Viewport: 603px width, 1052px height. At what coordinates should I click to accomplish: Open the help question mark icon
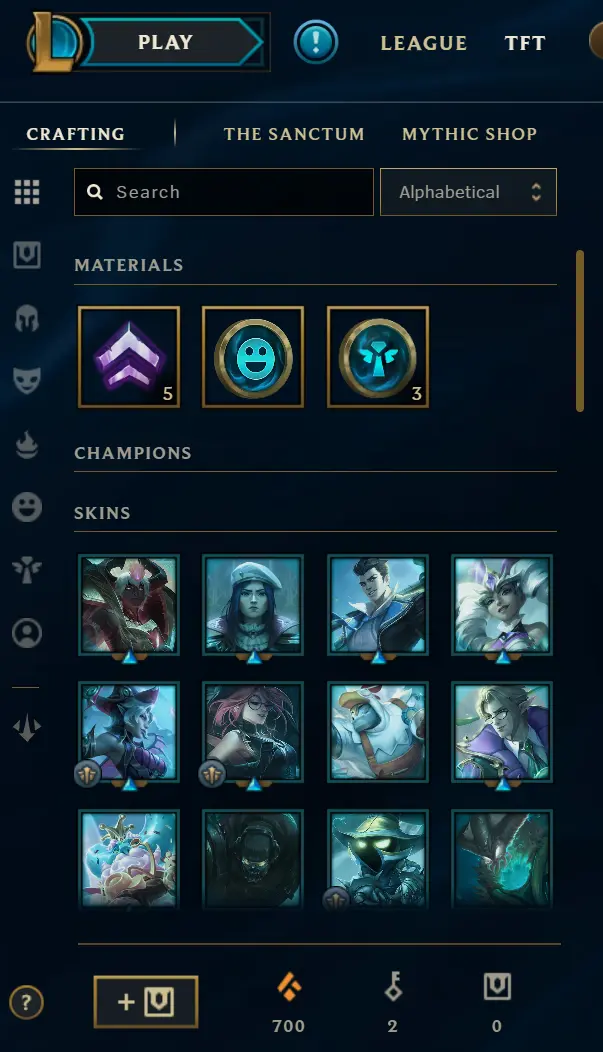(x=26, y=1003)
